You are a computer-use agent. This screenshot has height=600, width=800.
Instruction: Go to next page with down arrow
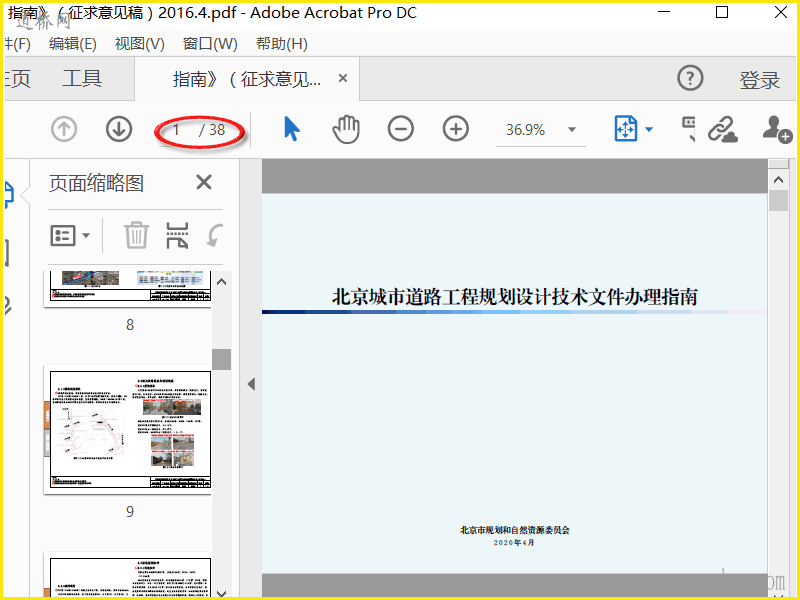click(x=119, y=129)
